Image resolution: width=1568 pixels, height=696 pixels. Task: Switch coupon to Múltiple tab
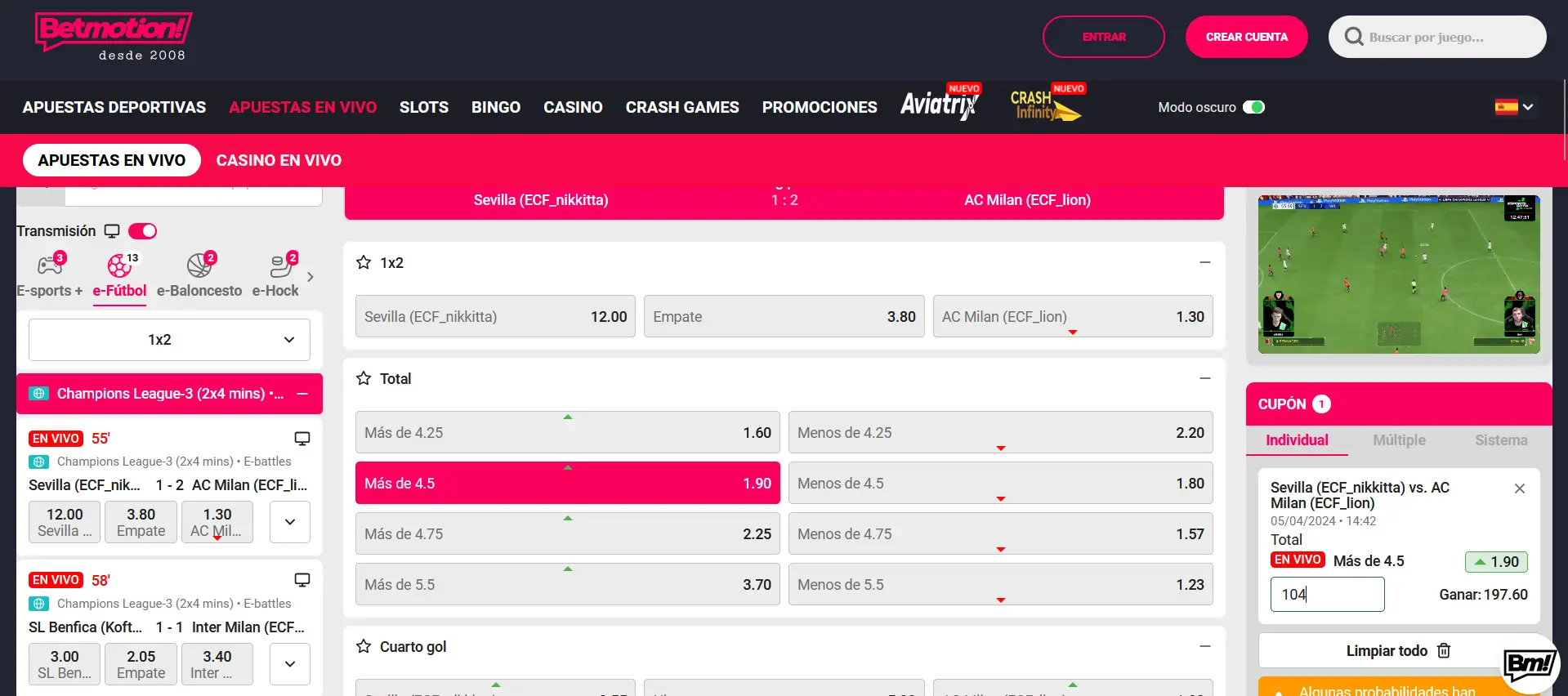click(x=1399, y=440)
